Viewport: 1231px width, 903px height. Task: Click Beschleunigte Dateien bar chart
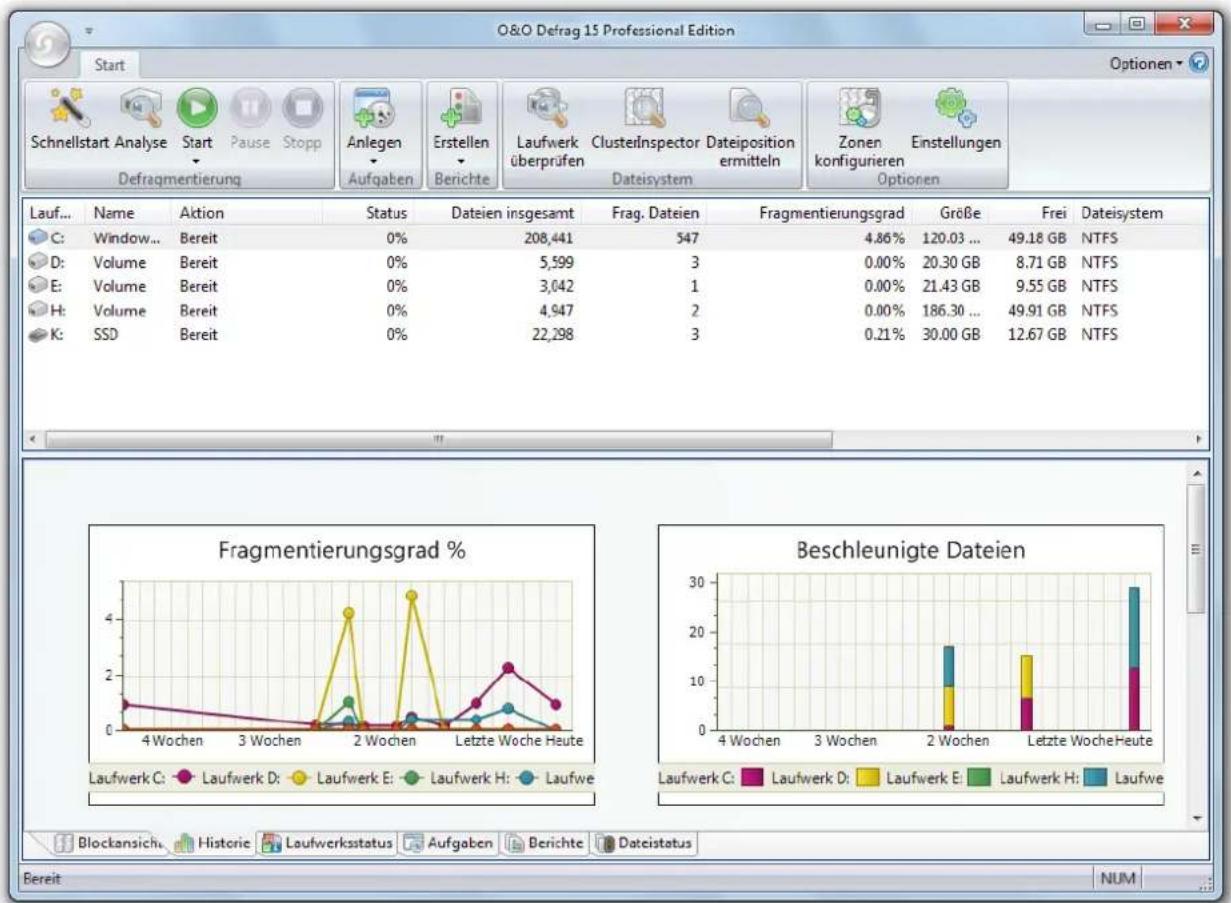pyautogui.click(x=911, y=664)
